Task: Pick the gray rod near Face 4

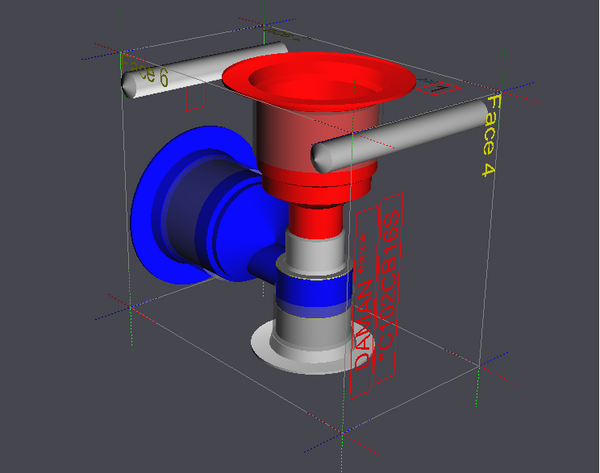Action: [400, 135]
